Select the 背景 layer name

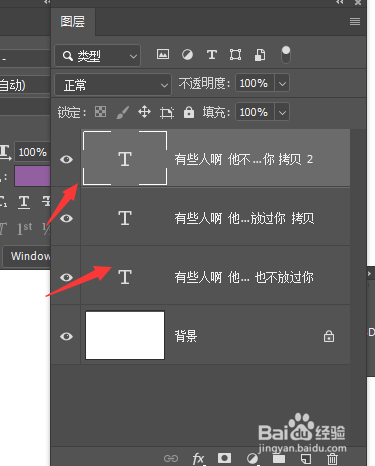click(x=186, y=336)
